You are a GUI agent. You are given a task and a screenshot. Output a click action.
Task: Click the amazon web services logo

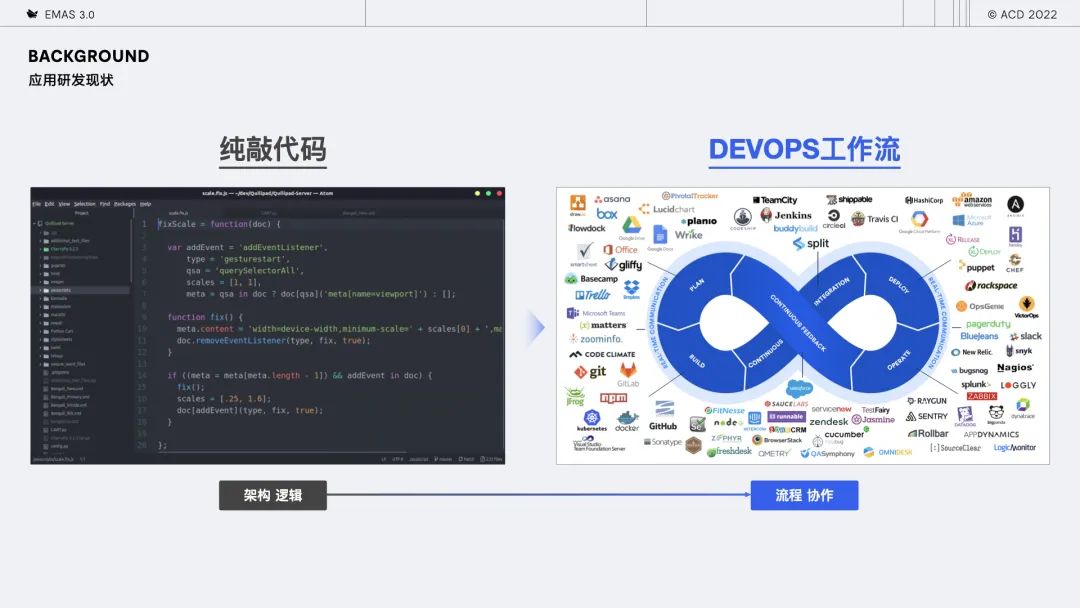point(972,200)
